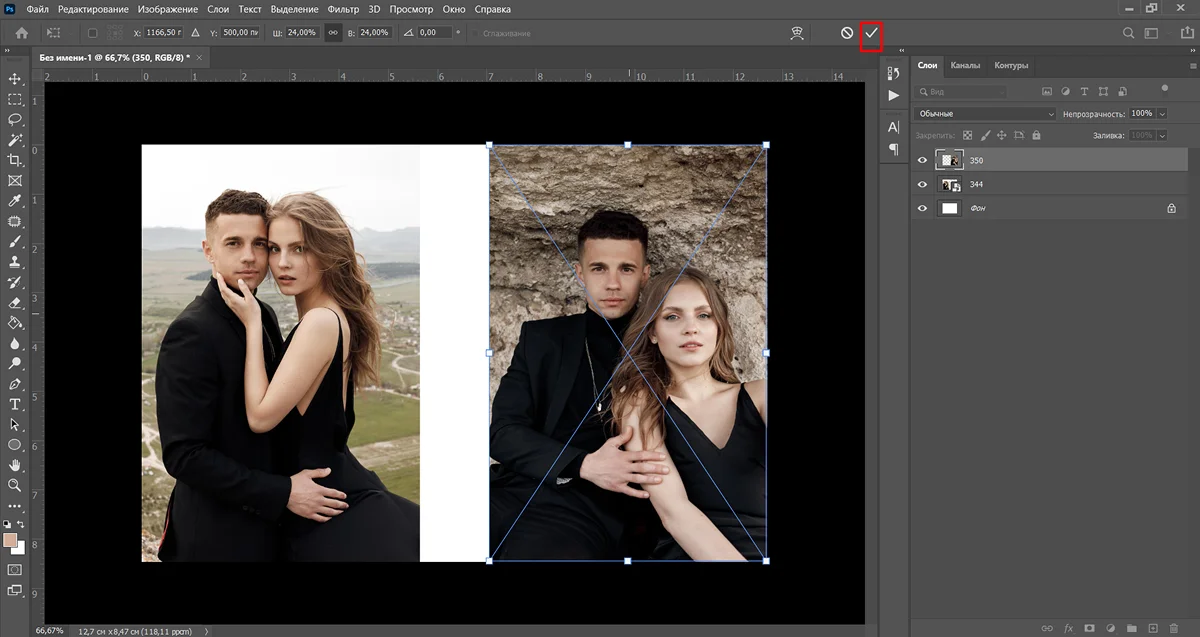Commit the transform with the checkmark
The height and width of the screenshot is (637, 1200).
(x=871, y=33)
